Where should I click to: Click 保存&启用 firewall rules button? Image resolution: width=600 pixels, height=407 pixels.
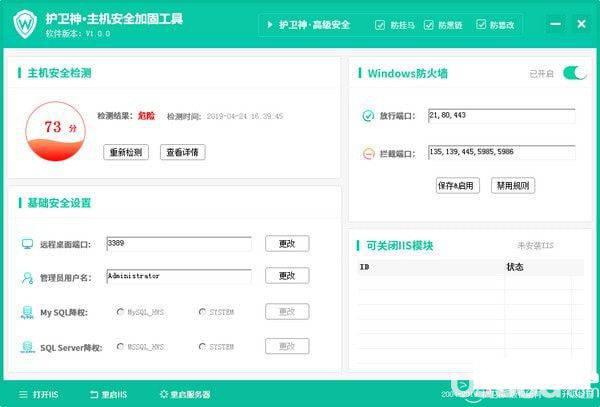[x=458, y=186]
